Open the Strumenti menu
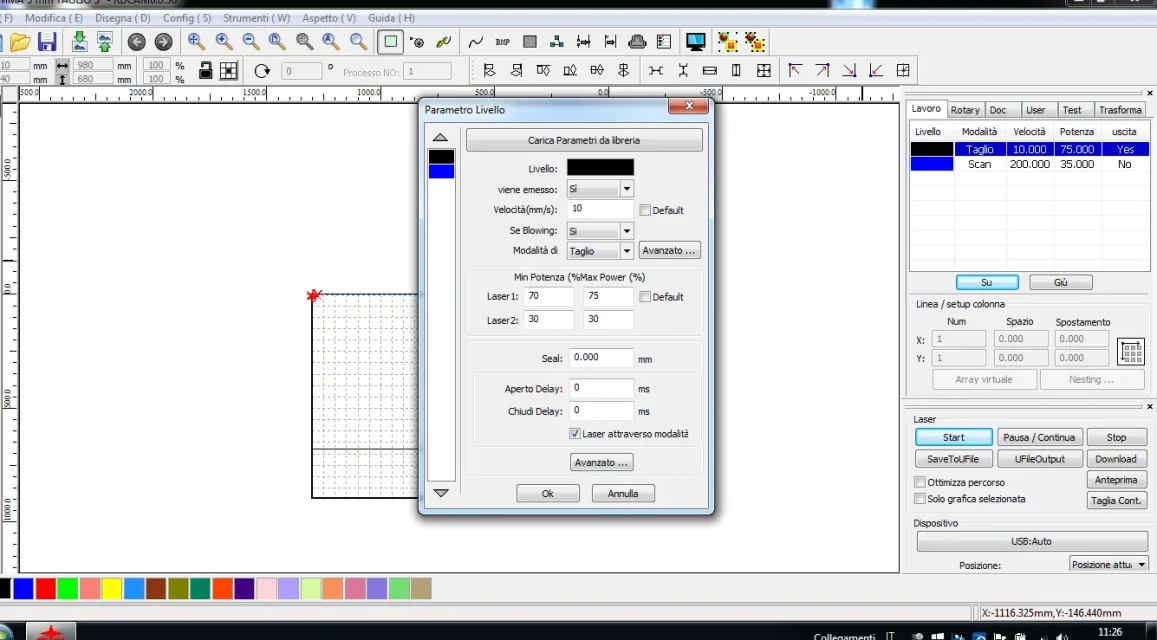This screenshot has height=640, width=1157. (256, 18)
